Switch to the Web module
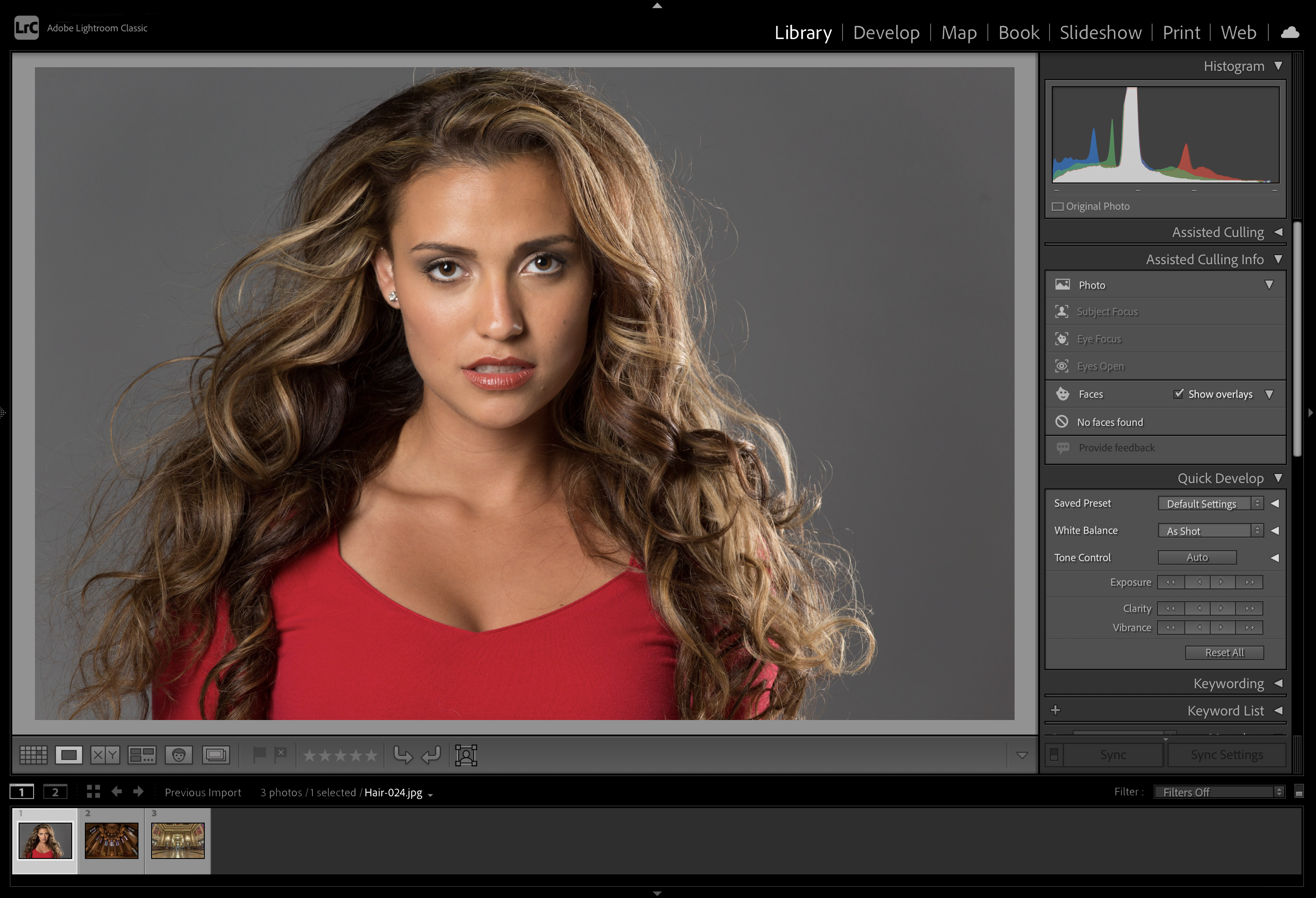This screenshot has width=1316, height=898. coord(1238,32)
